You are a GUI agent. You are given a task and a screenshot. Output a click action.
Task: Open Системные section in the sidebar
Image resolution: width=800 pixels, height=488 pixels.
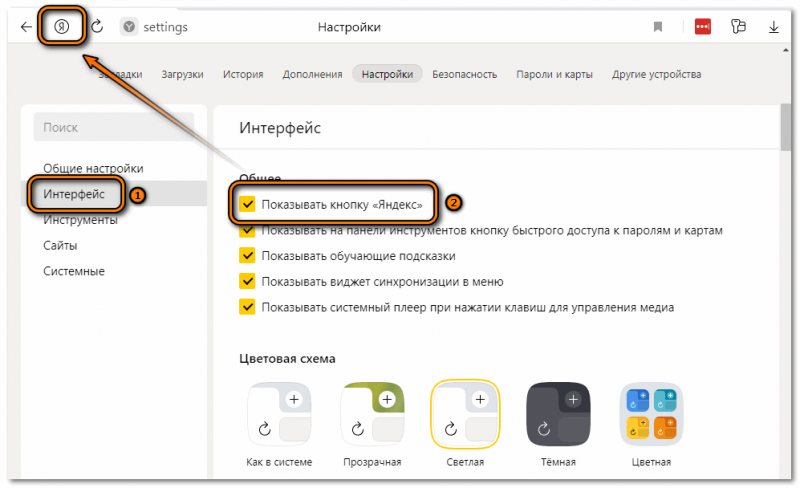(73, 271)
